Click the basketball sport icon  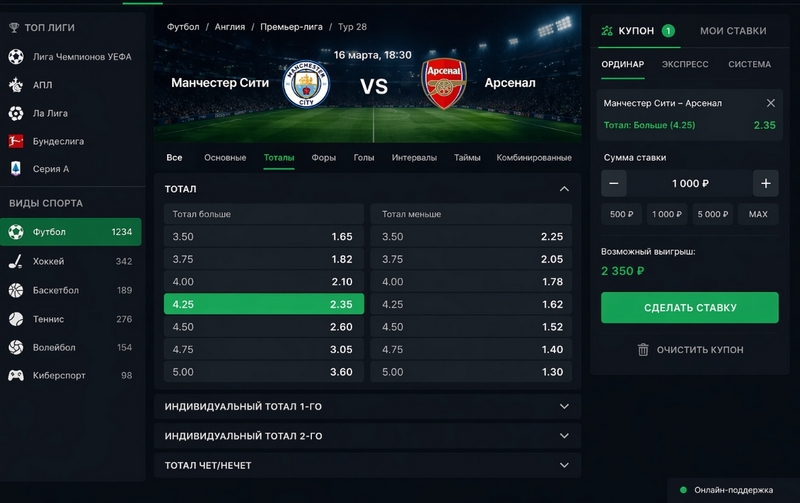pos(16,290)
